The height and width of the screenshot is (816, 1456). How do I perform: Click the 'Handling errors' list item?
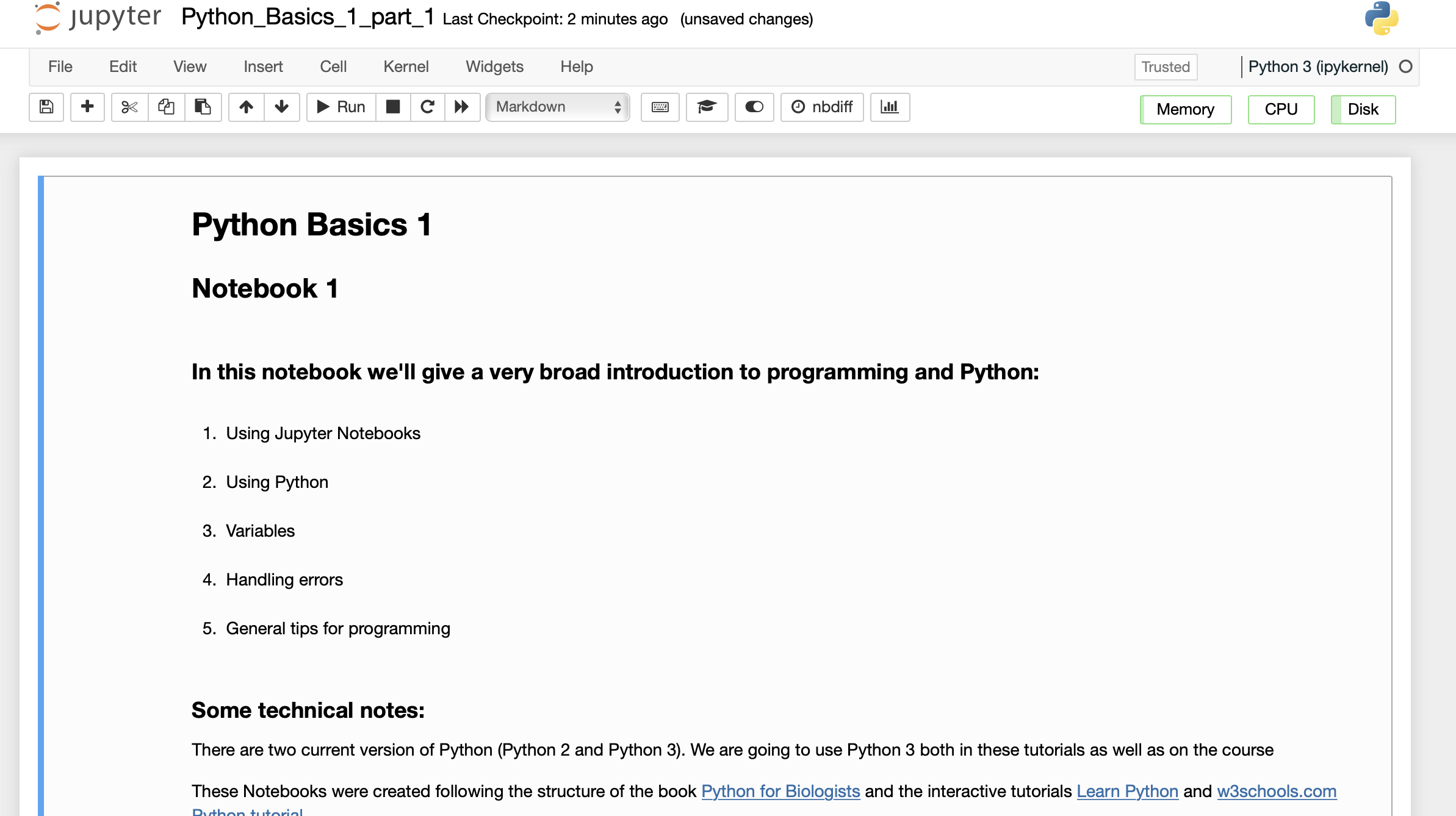(x=284, y=579)
